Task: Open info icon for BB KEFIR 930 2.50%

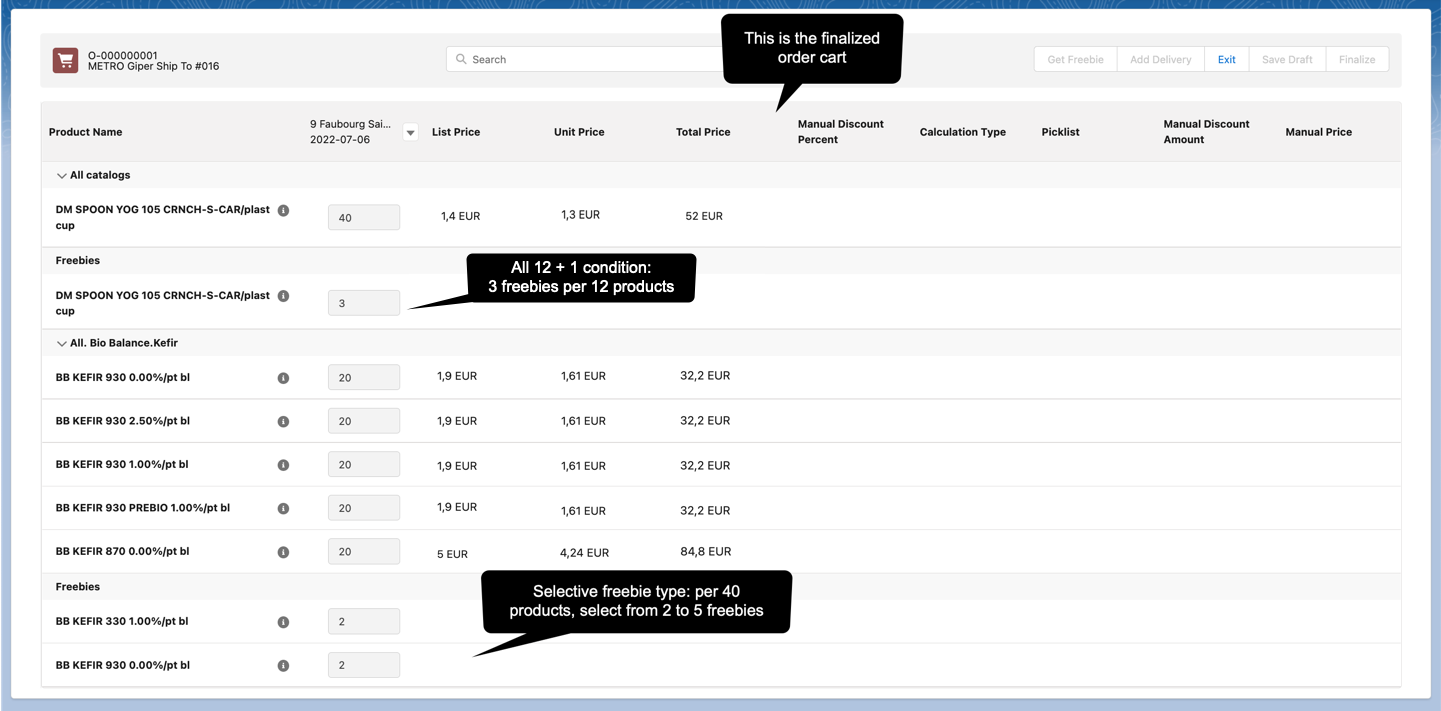Action: [x=283, y=422]
